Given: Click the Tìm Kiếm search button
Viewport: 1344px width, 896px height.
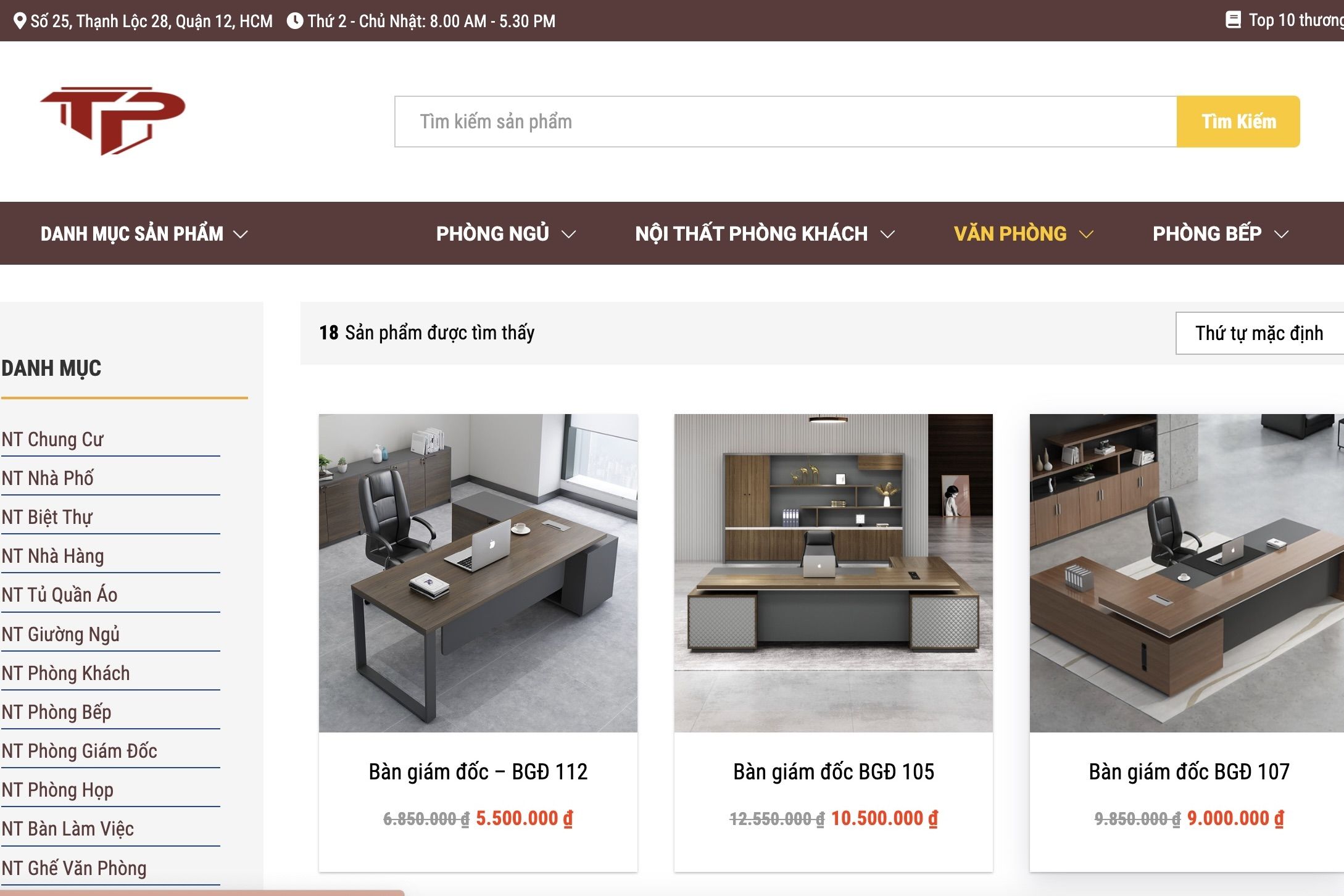Looking at the screenshot, I should click(x=1238, y=122).
